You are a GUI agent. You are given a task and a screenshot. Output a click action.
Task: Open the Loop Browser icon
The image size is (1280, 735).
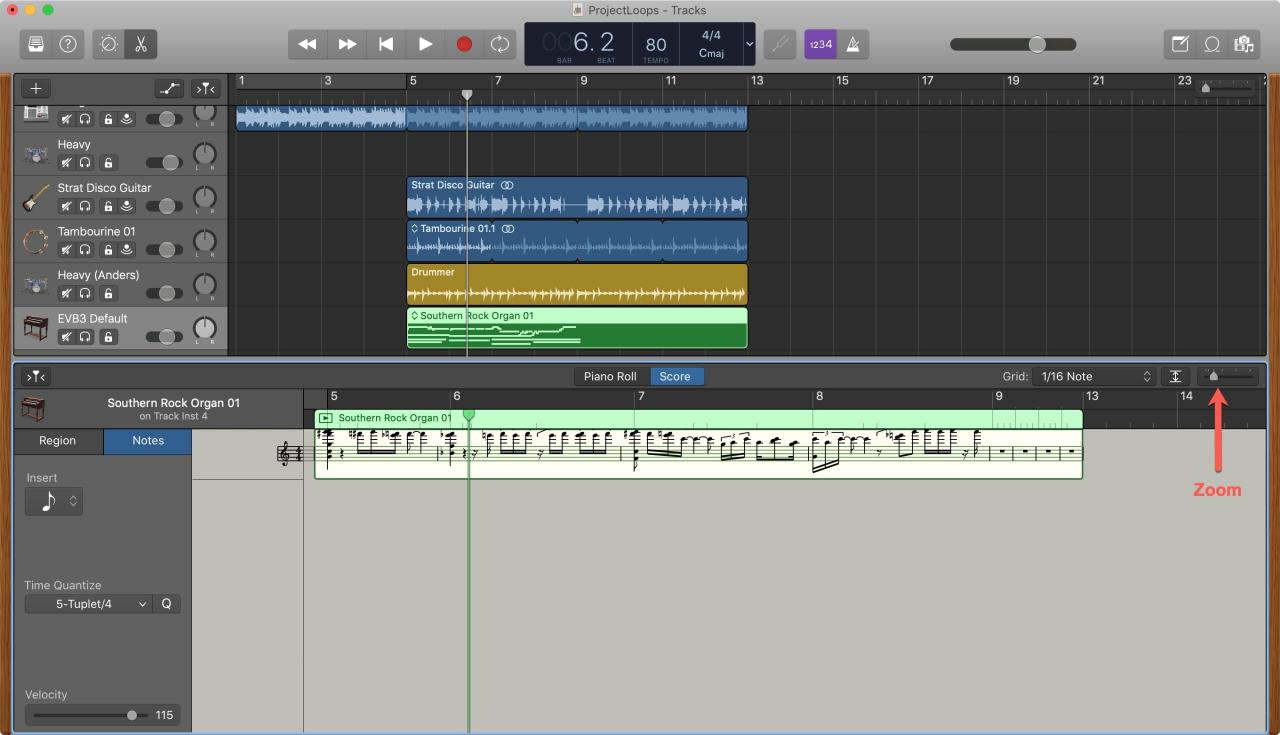tap(1212, 44)
